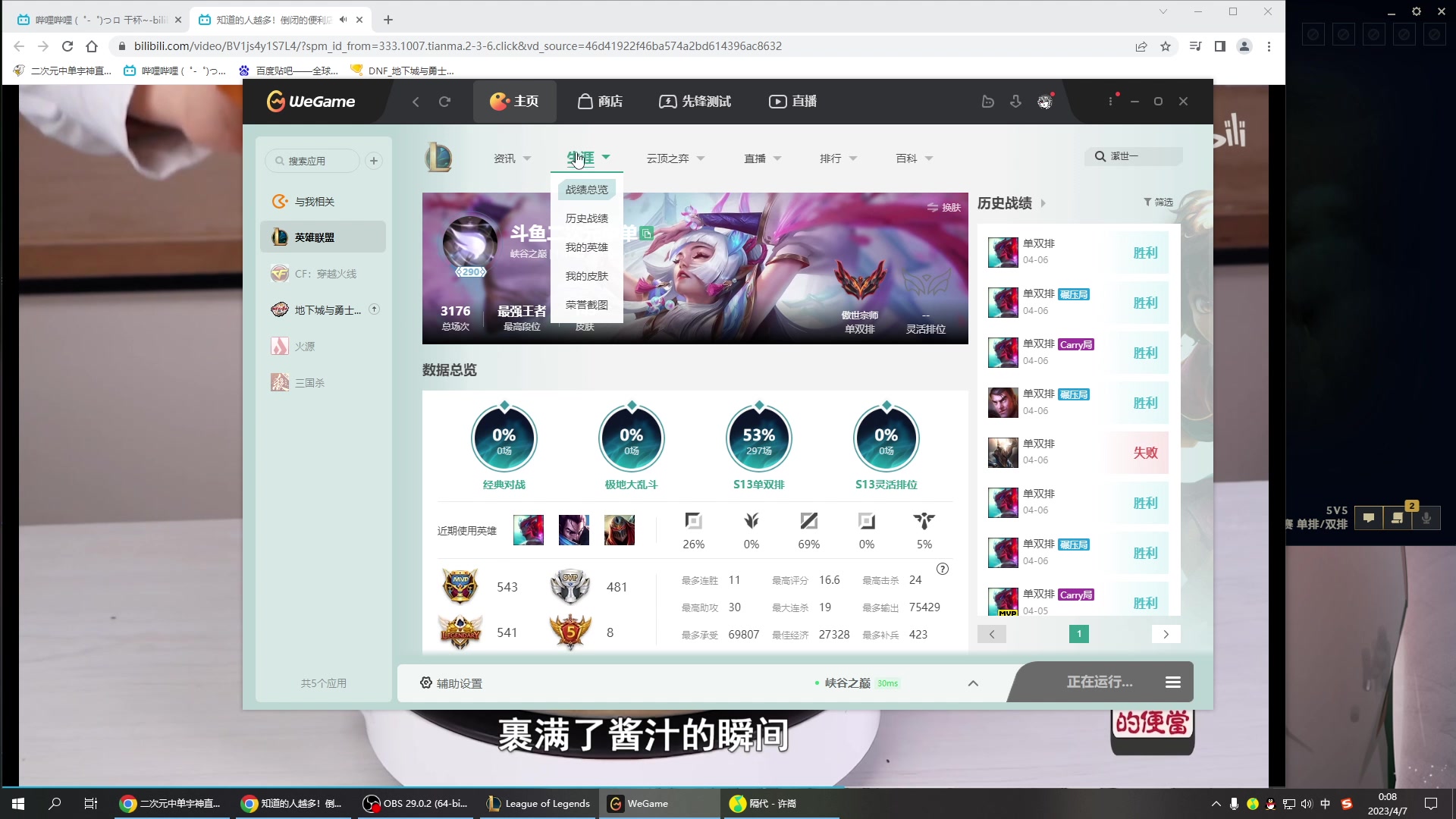Open League of Legends from taskbar
Screen dimensions: 1456x819
tap(539, 804)
